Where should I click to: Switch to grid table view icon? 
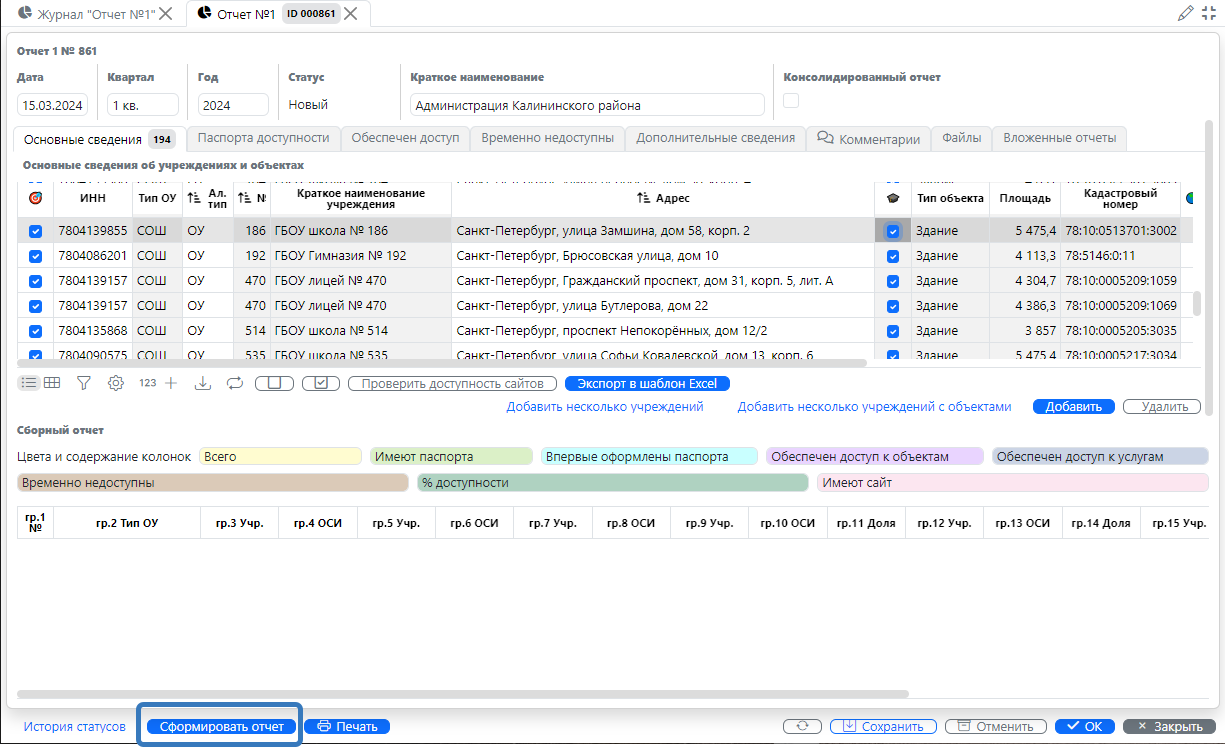coord(52,383)
